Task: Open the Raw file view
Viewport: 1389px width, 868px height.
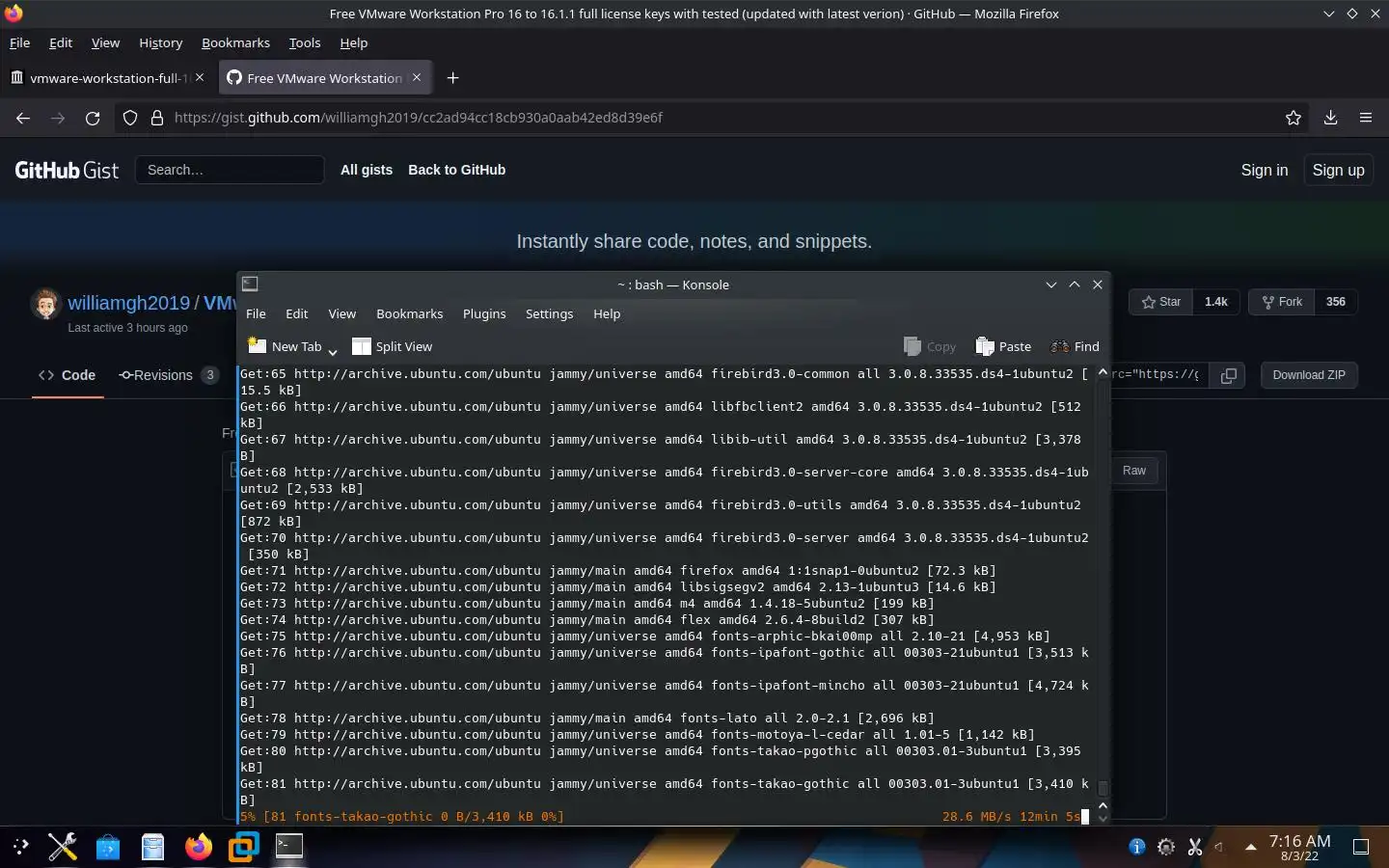Action: click(x=1134, y=471)
